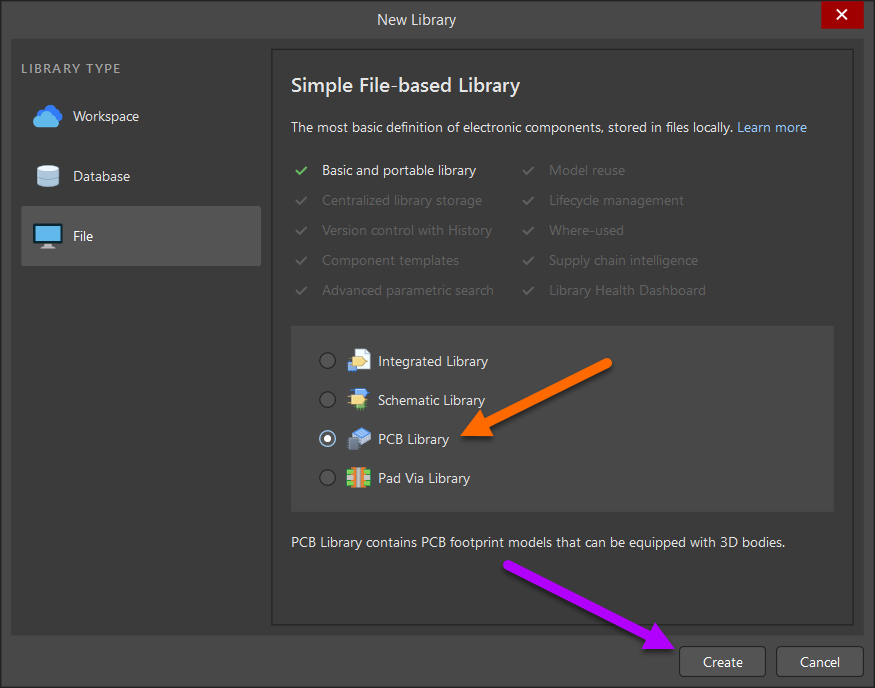Open the Learn more link
Screen dimensions: 875x688
[x=771, y=128]
